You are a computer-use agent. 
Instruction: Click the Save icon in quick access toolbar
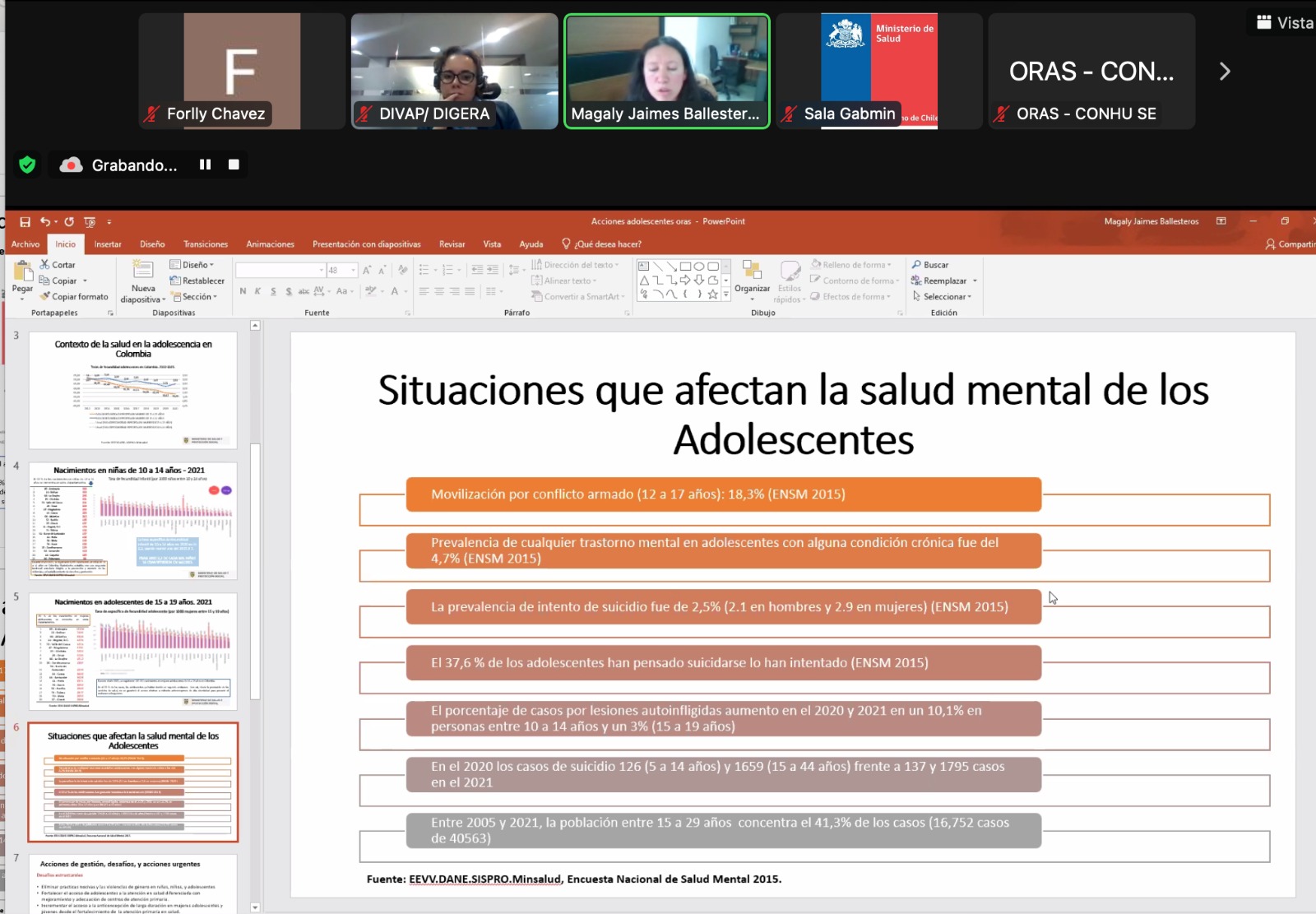(25, 222)
